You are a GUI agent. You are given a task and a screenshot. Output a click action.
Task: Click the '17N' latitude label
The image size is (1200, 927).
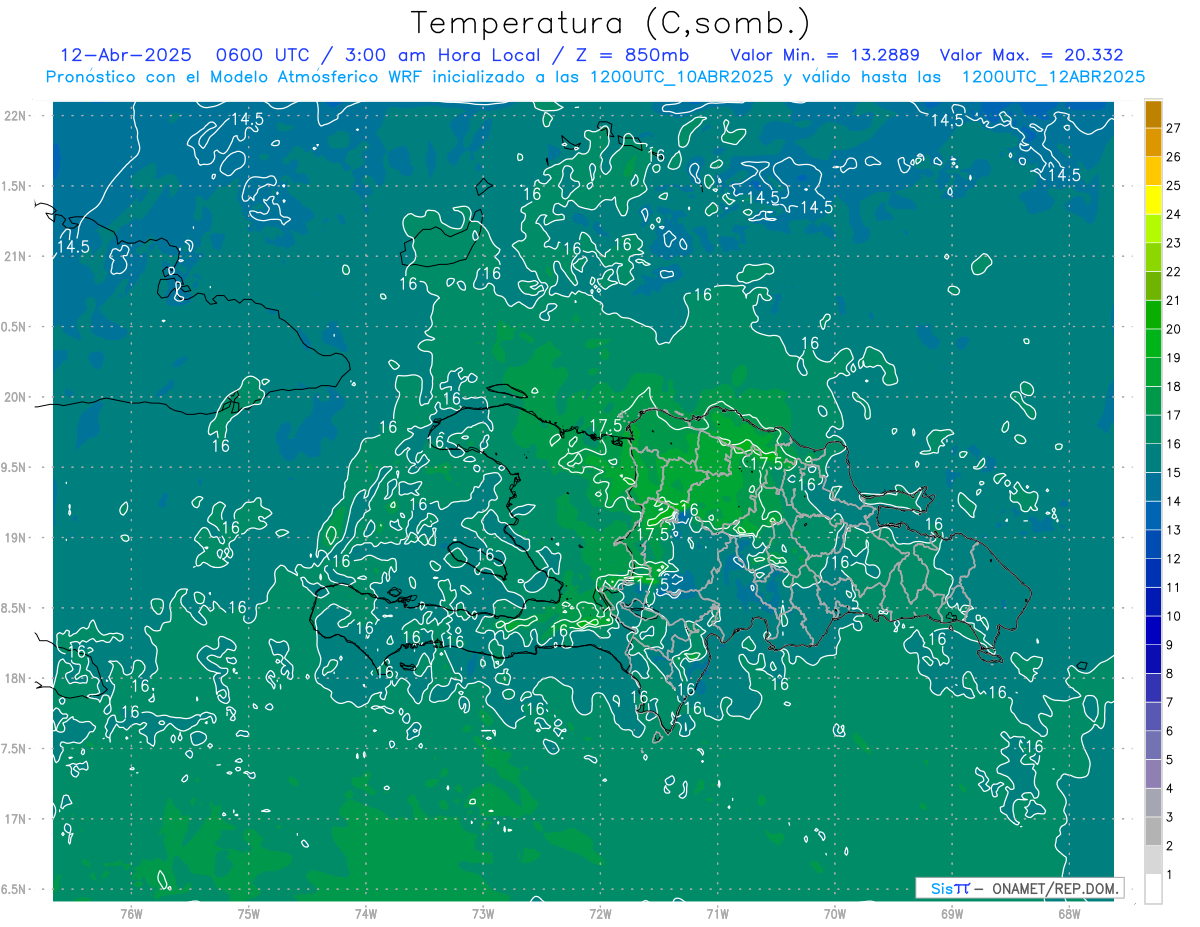[x=15, y=819]
